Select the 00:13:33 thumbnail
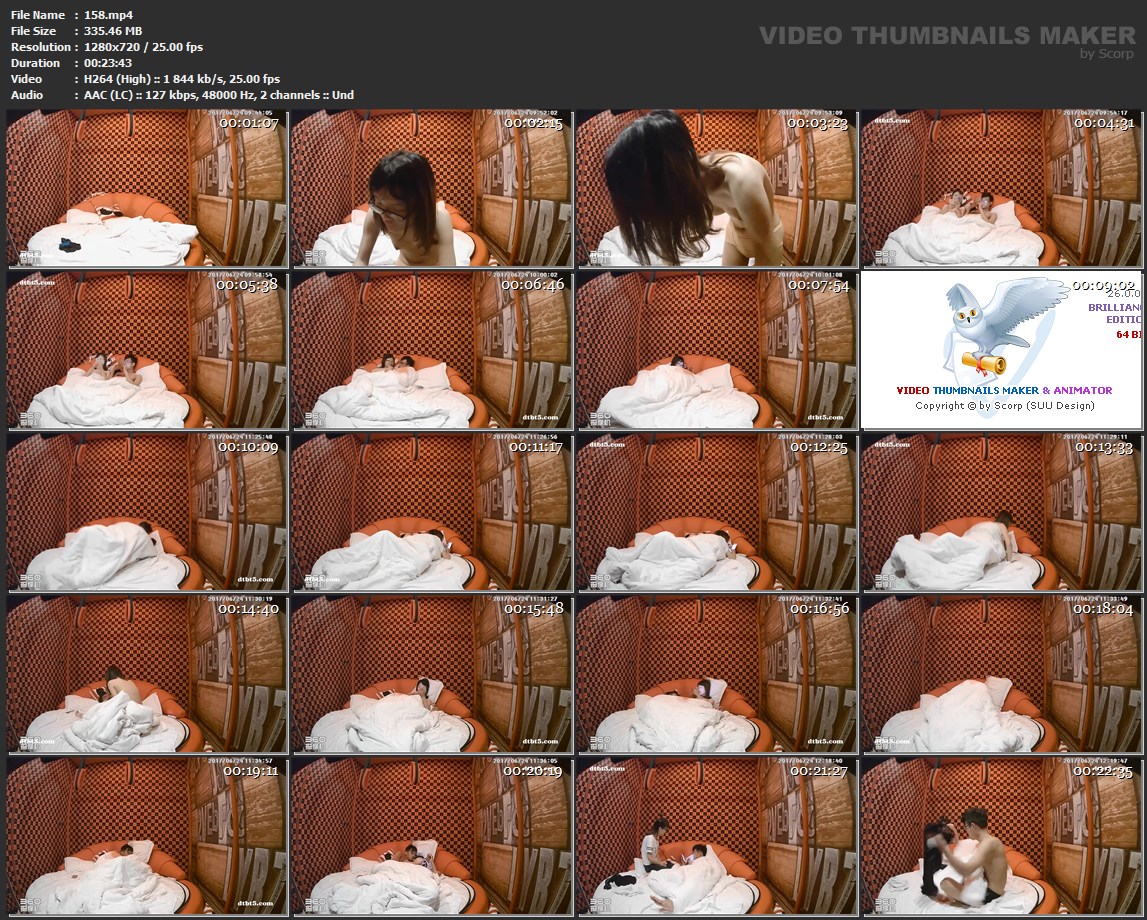 point(1001,512)
